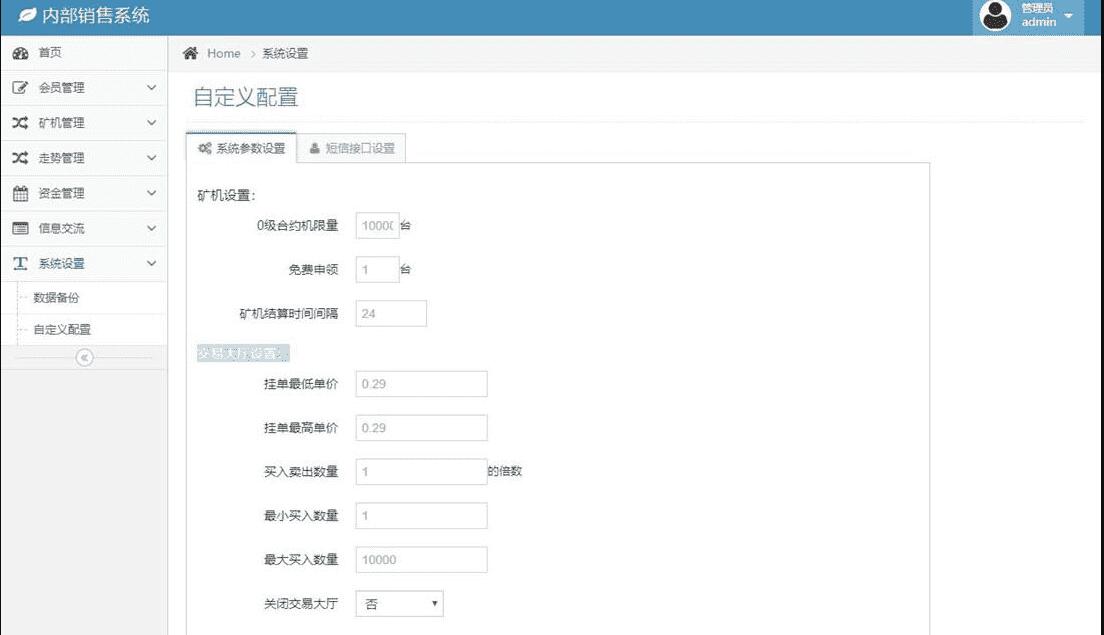Click the 资金管理 calendar icon
Screen dimensions: 1104x635
(20, 193)
